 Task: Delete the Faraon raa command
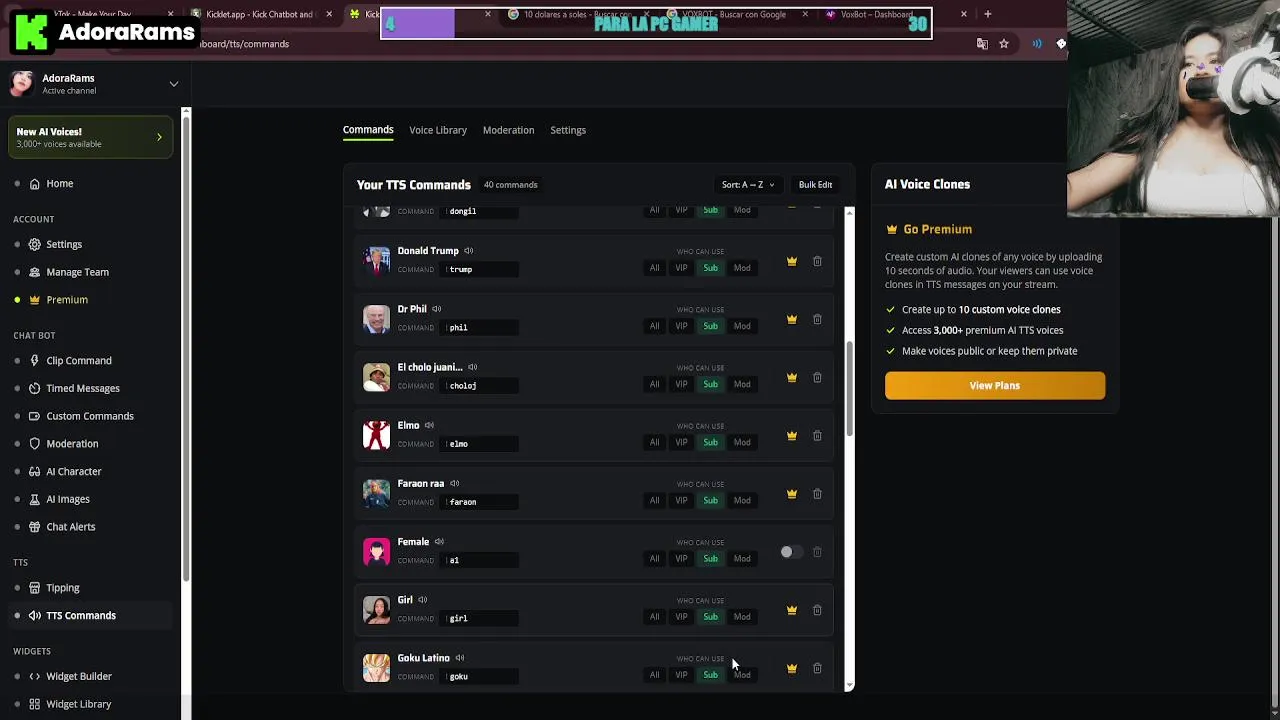coord(817,493)
